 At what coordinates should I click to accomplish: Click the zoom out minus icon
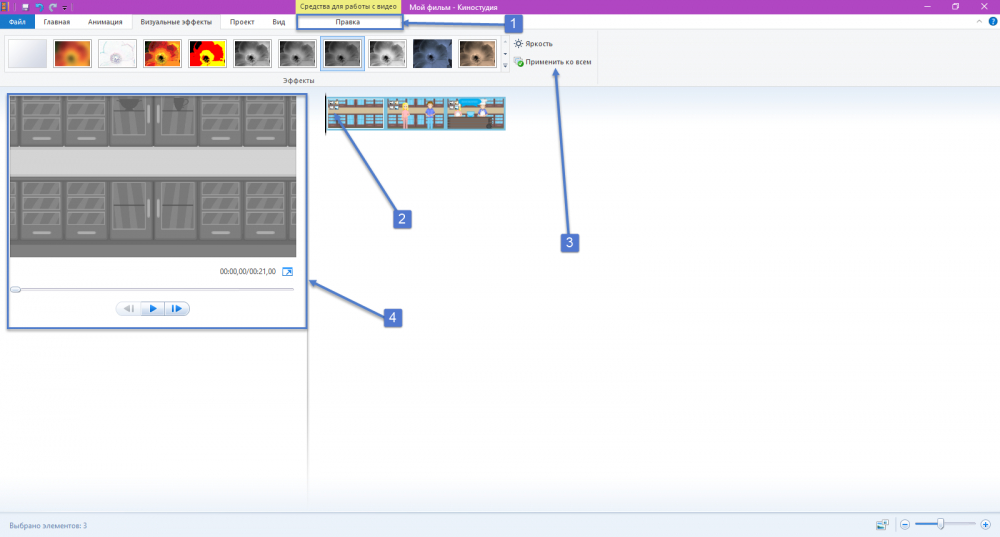[904, 524]
